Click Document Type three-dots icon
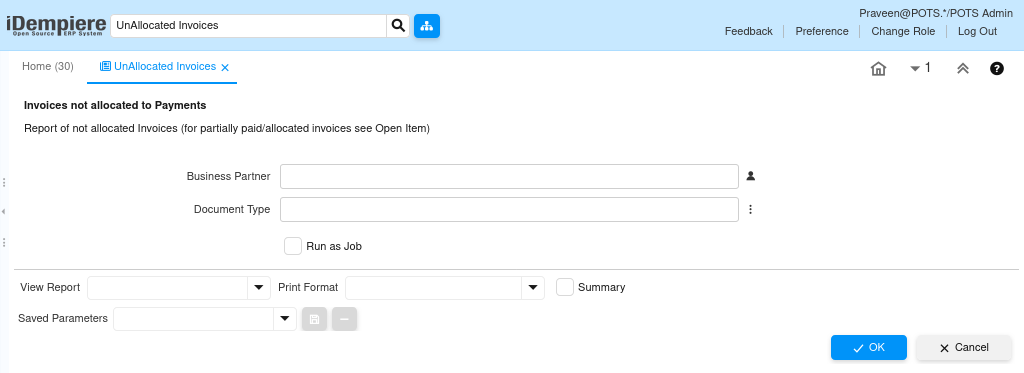1024x373 pixels. (750, 210)
